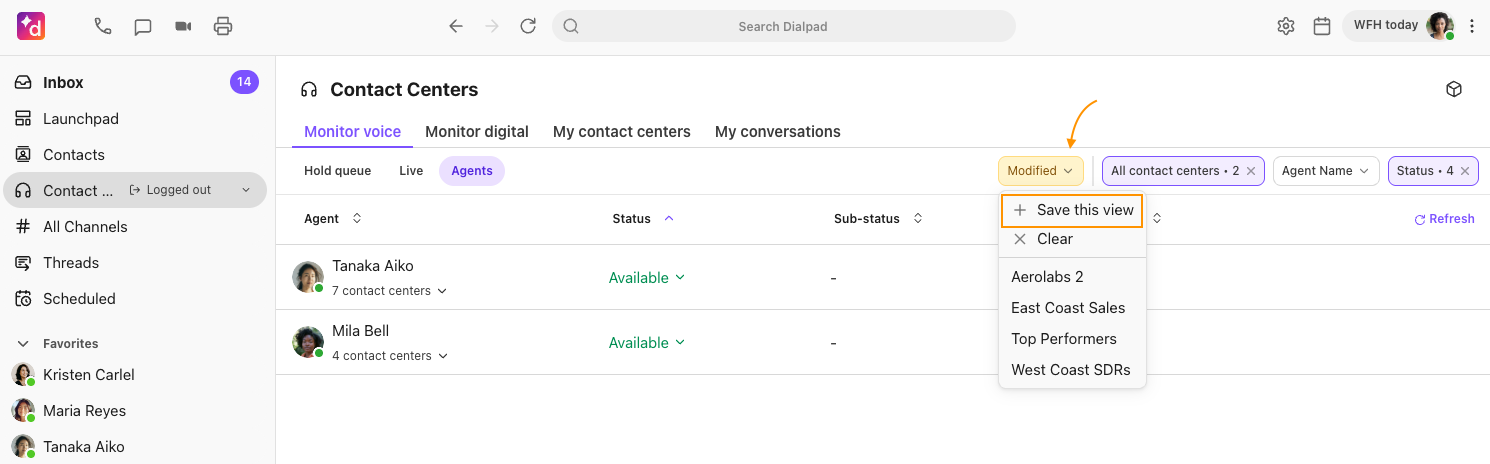Switch to the Monitor digital tab
The image size is (1490, 464).
(x=477, y=132)
